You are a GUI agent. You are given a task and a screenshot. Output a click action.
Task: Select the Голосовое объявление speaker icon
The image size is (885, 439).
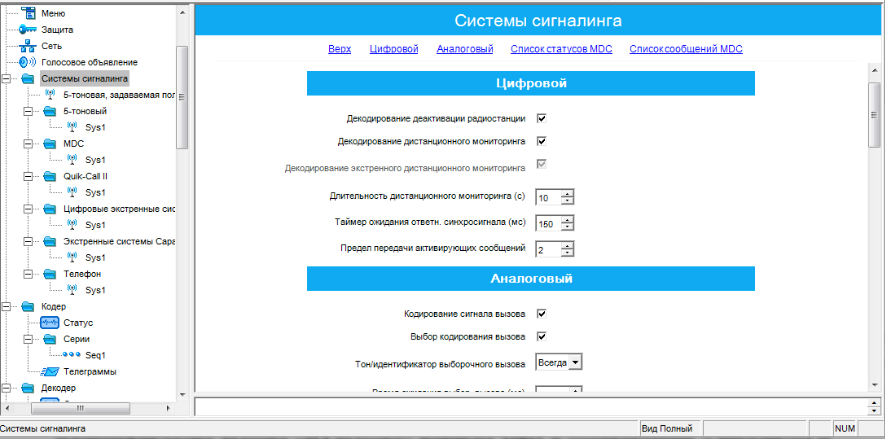pyautogui.click(x=28, y=62)
